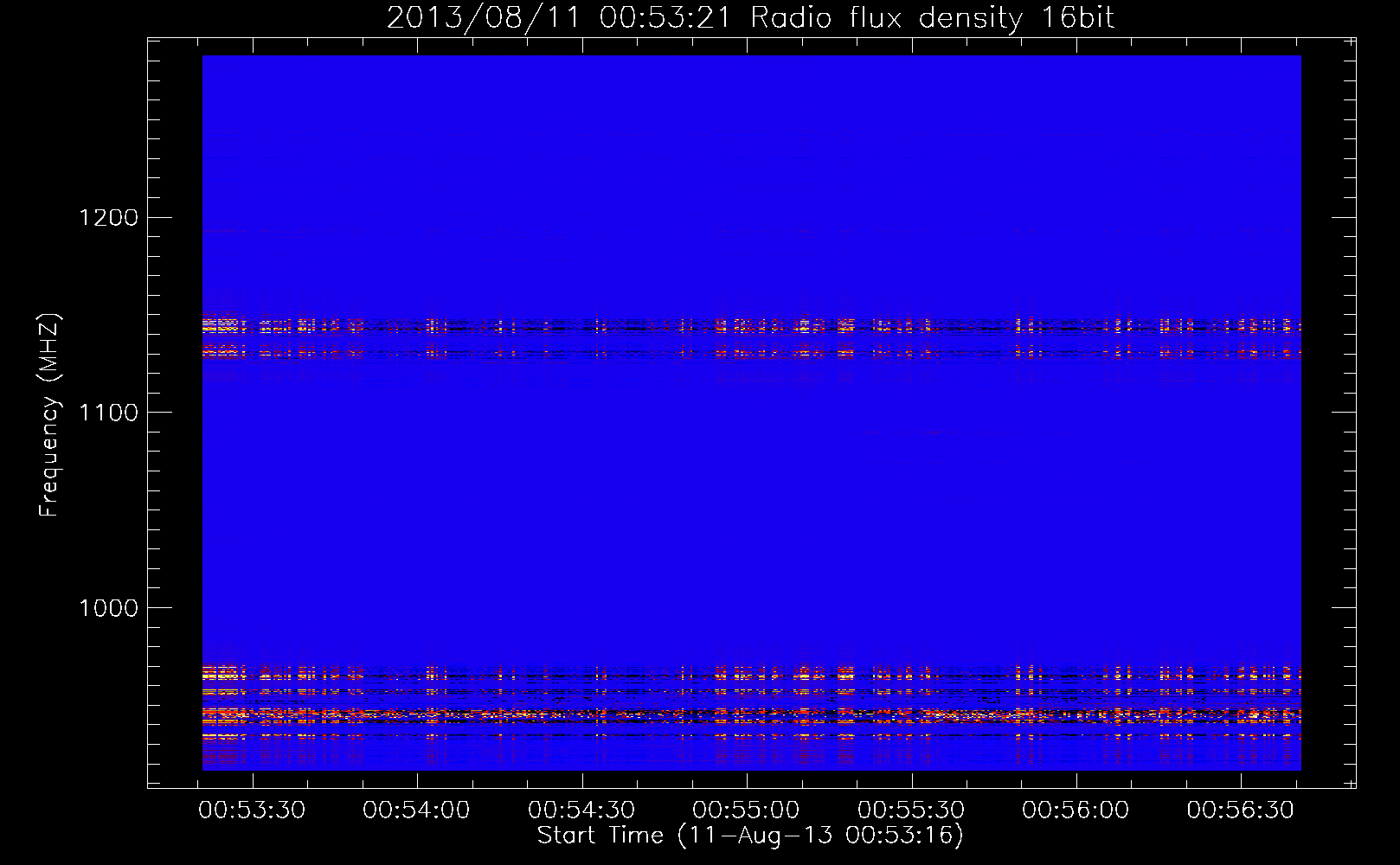Image resolution: width=1400 pixels, height=865 pixels.
Task: Click the 1000 frequency tick label
Action: [x=109, y=608]
